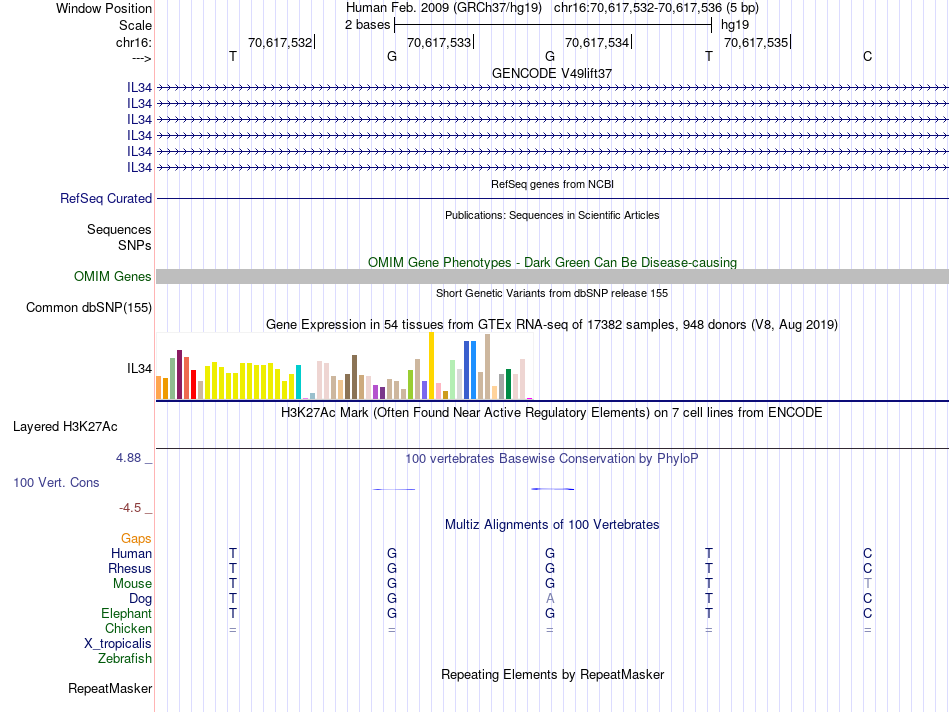Click the C base in Human alignment row
Image resolution: width=950 pixels, height=712 pixels.
(868, 553)
